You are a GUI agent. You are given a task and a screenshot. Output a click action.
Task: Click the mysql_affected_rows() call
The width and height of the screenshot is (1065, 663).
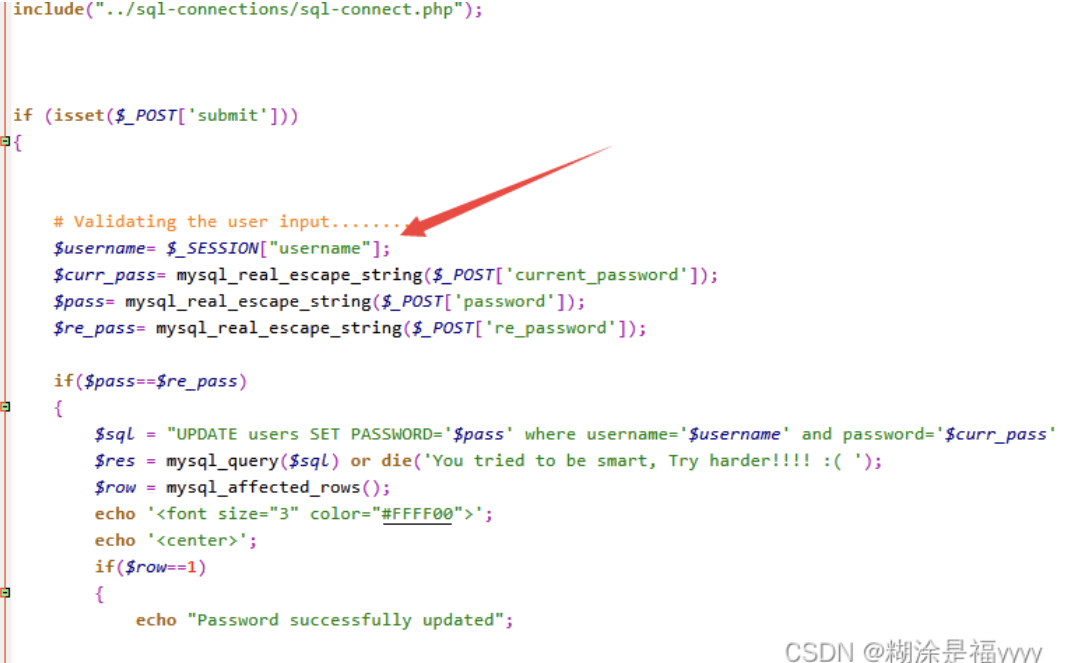(x=278, y=488)
